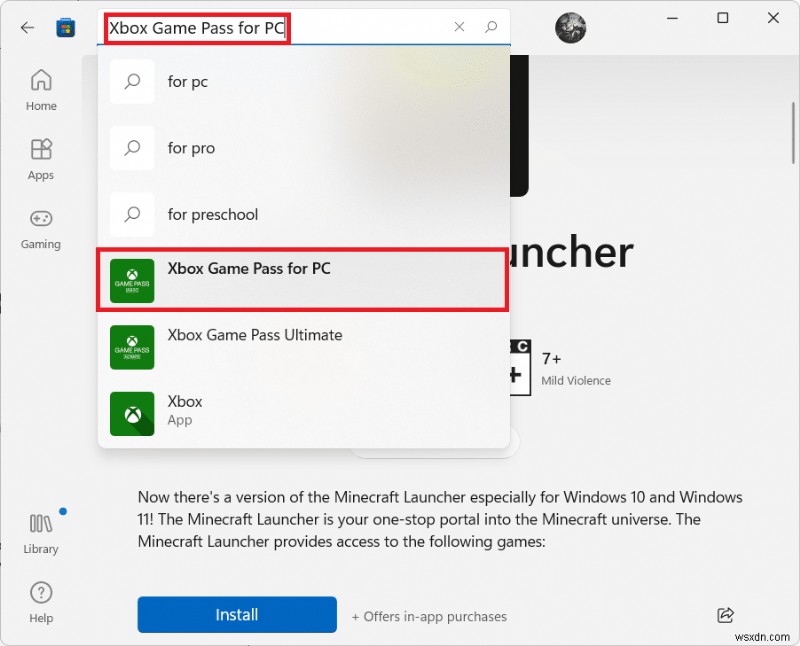Click magnifier icon beside "for pc"
Image resolution: width=800 pixels, height=646 pixels.
tap(132, 82)
